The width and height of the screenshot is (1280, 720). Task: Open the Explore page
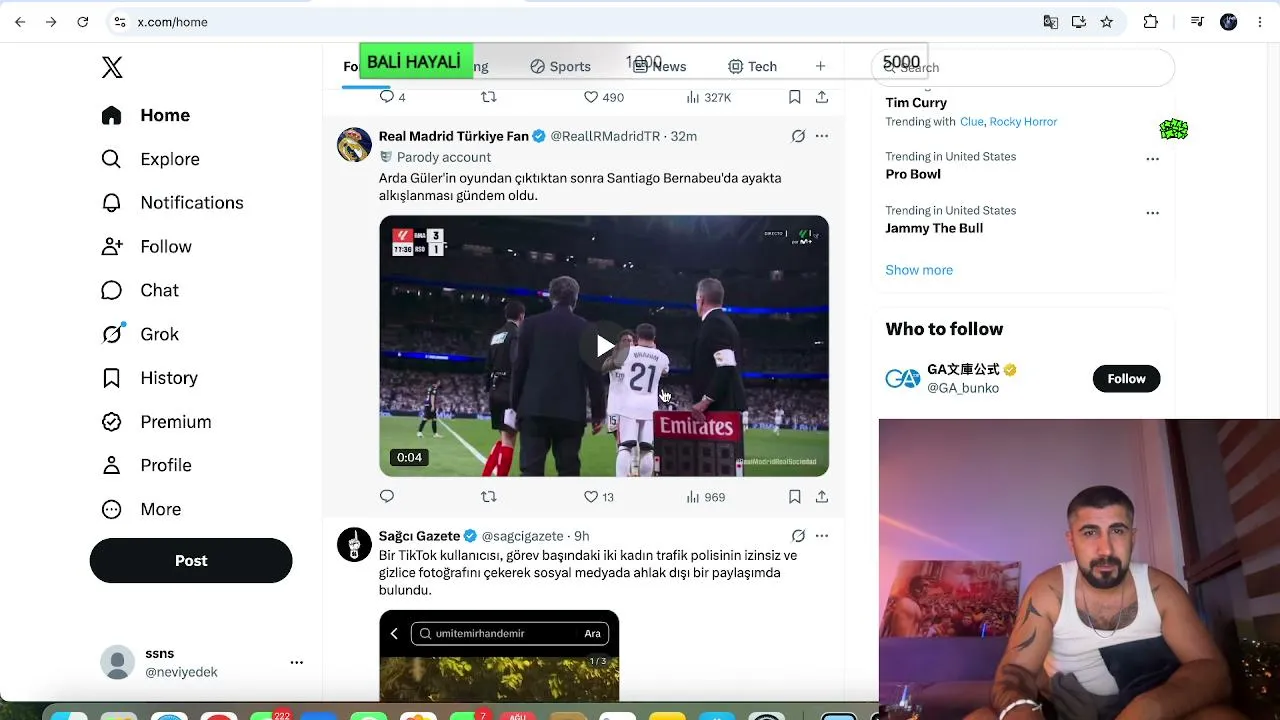[x=150, y=159]
